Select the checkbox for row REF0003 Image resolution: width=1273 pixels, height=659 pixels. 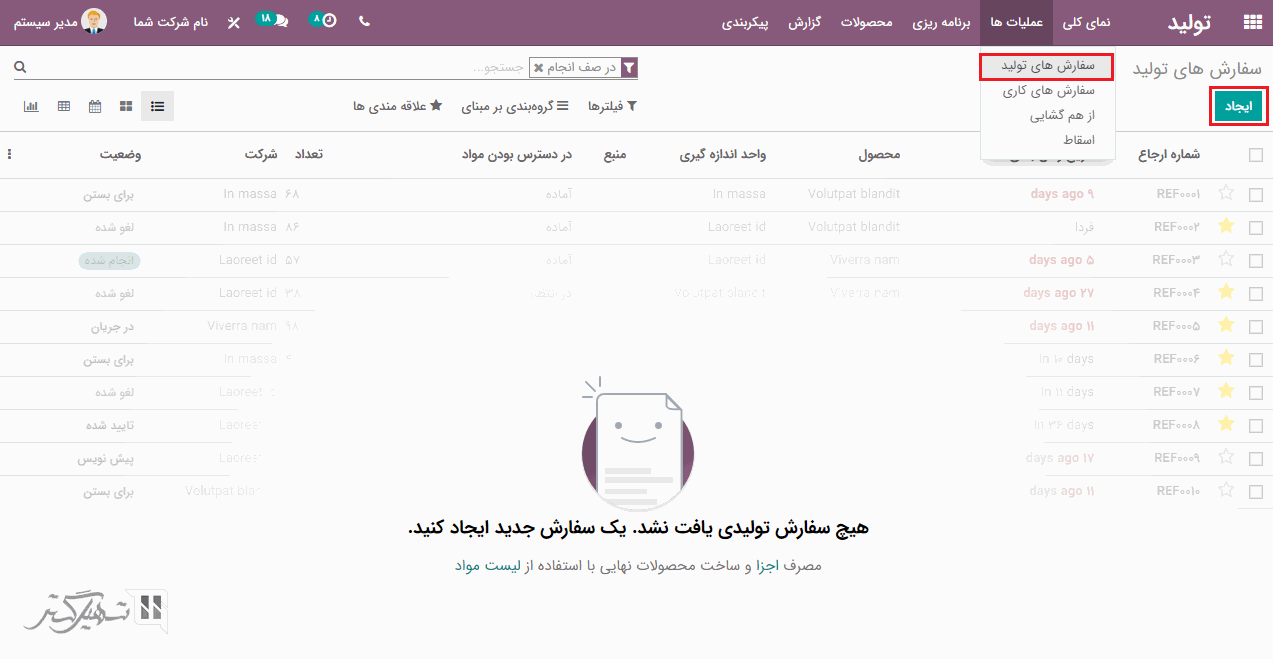tap(1256, 260)
